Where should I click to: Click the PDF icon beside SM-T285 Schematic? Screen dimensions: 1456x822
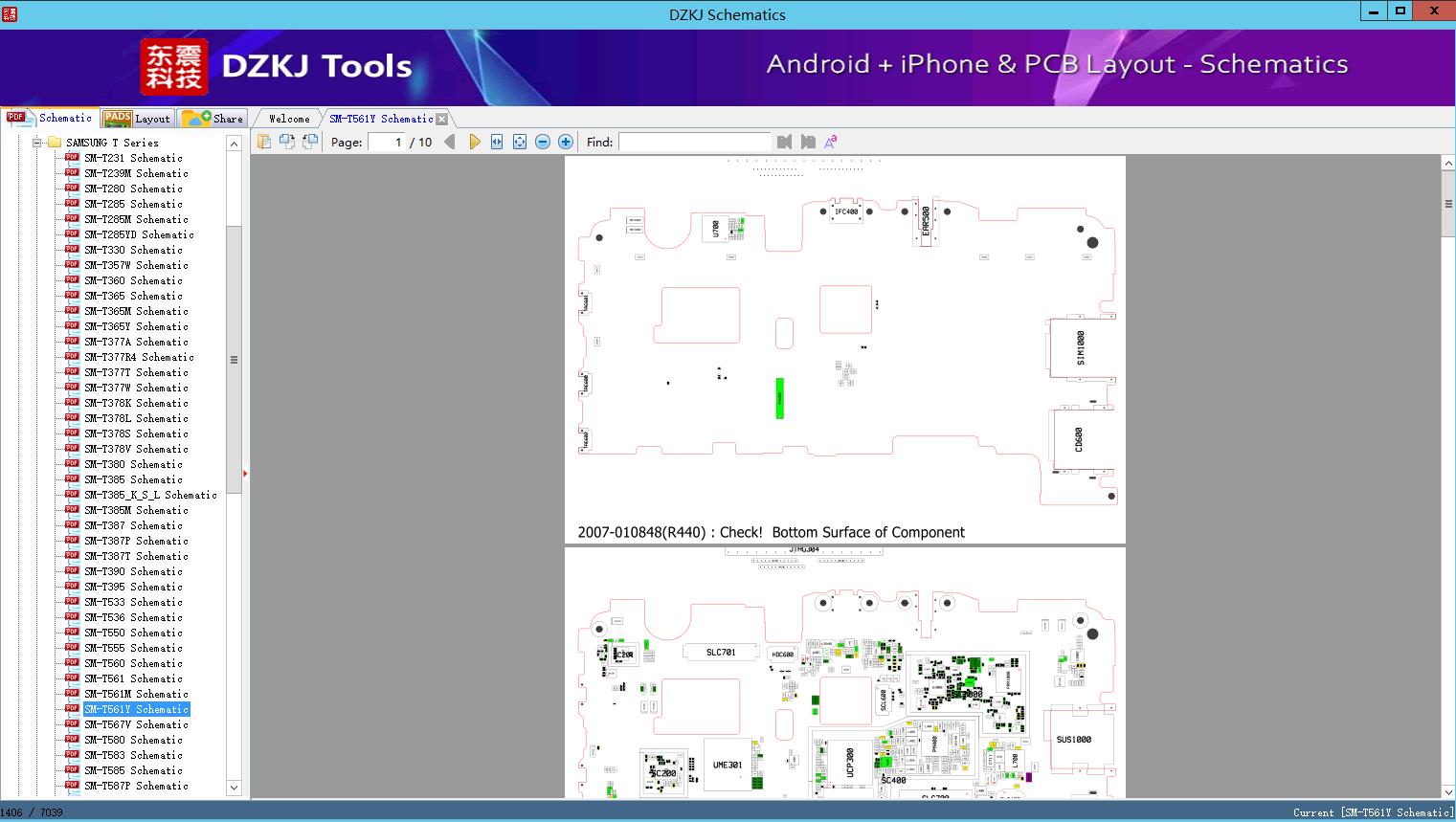(72, 204)
